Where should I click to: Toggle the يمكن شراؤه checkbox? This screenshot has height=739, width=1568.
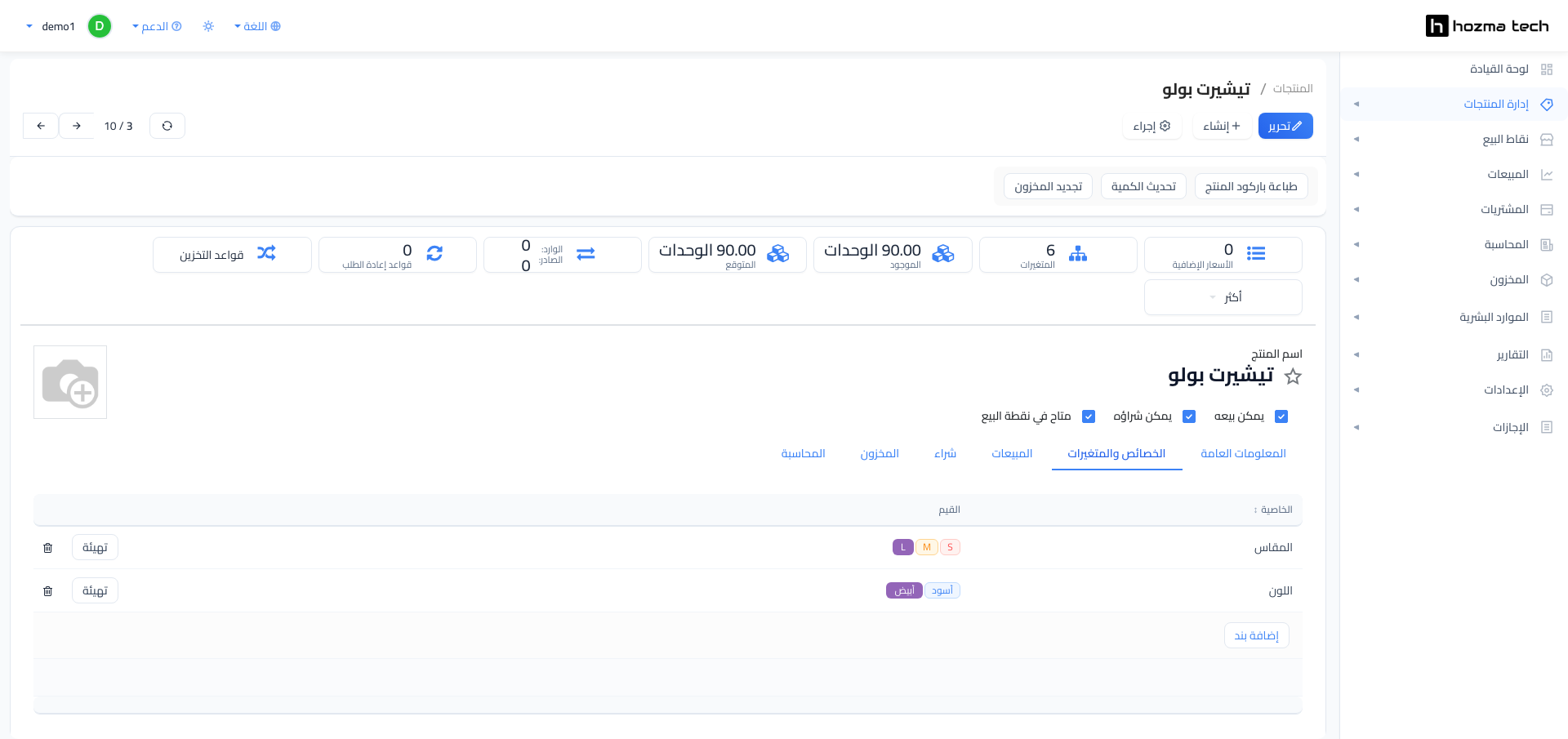click(x=1189, y=416)
